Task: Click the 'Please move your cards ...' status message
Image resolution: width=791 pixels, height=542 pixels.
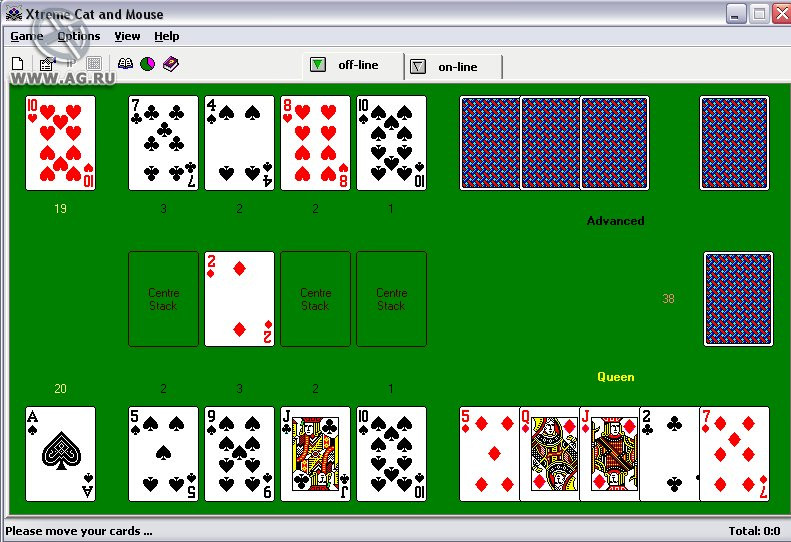Action: (79, 531)
